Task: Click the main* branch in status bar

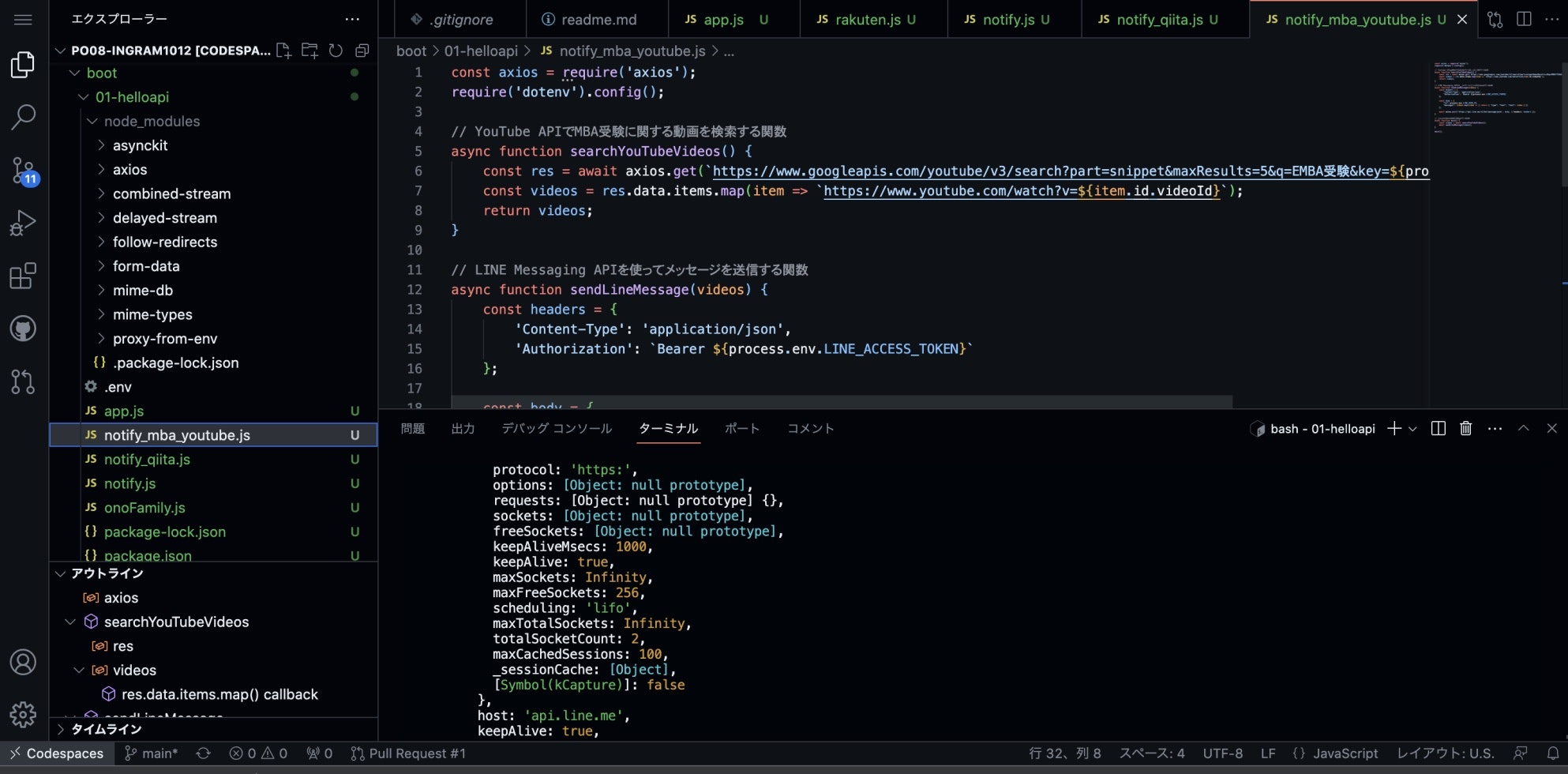Action: 152,753
